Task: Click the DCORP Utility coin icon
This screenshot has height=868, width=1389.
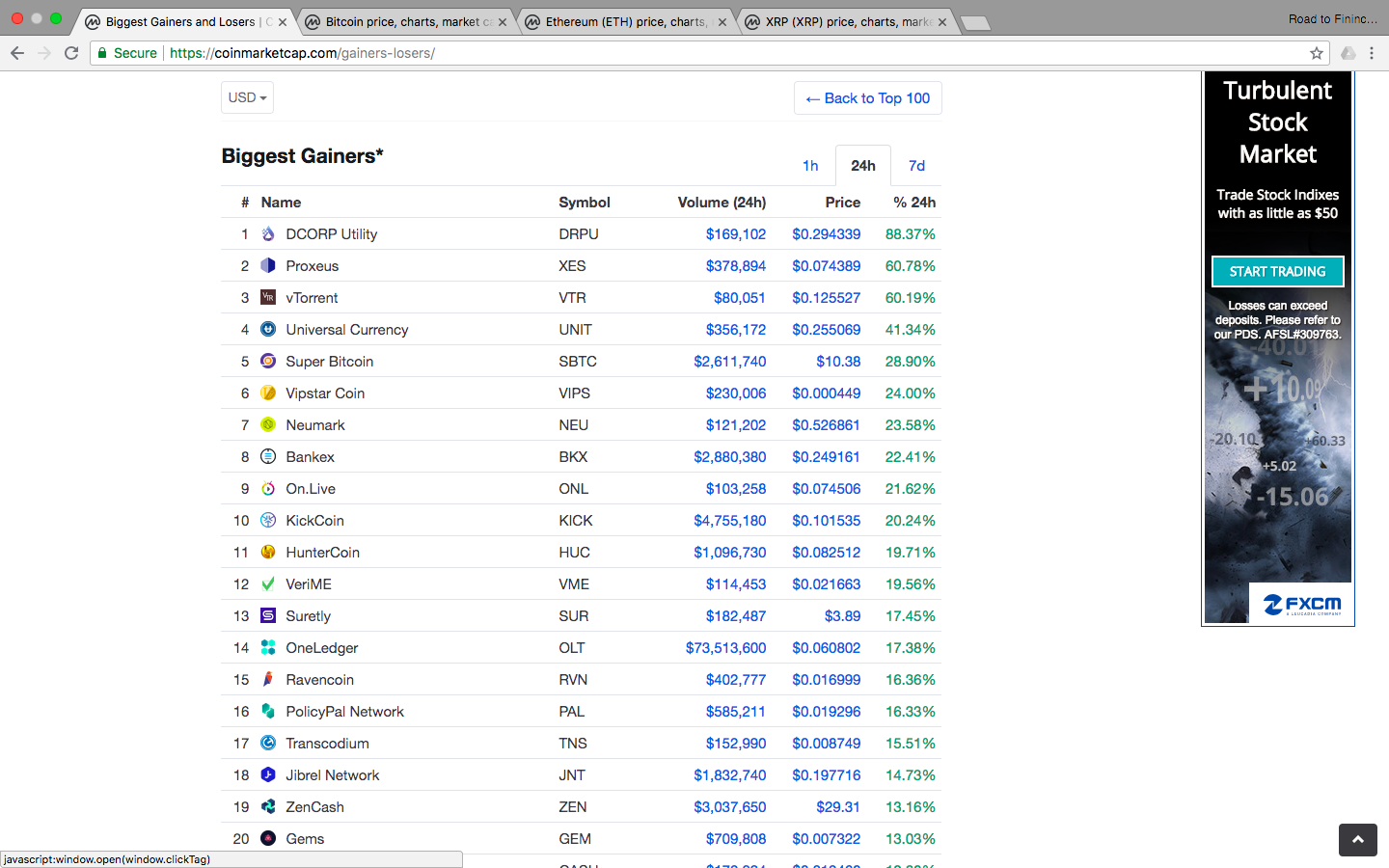Action: (268, 234)
